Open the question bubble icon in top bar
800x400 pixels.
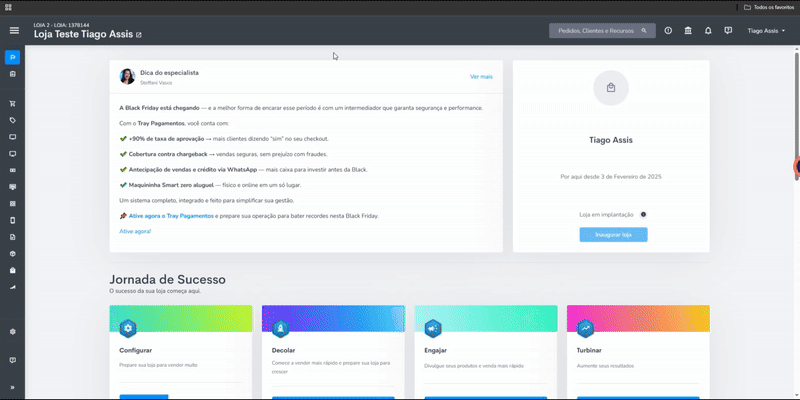click(728, 31)
